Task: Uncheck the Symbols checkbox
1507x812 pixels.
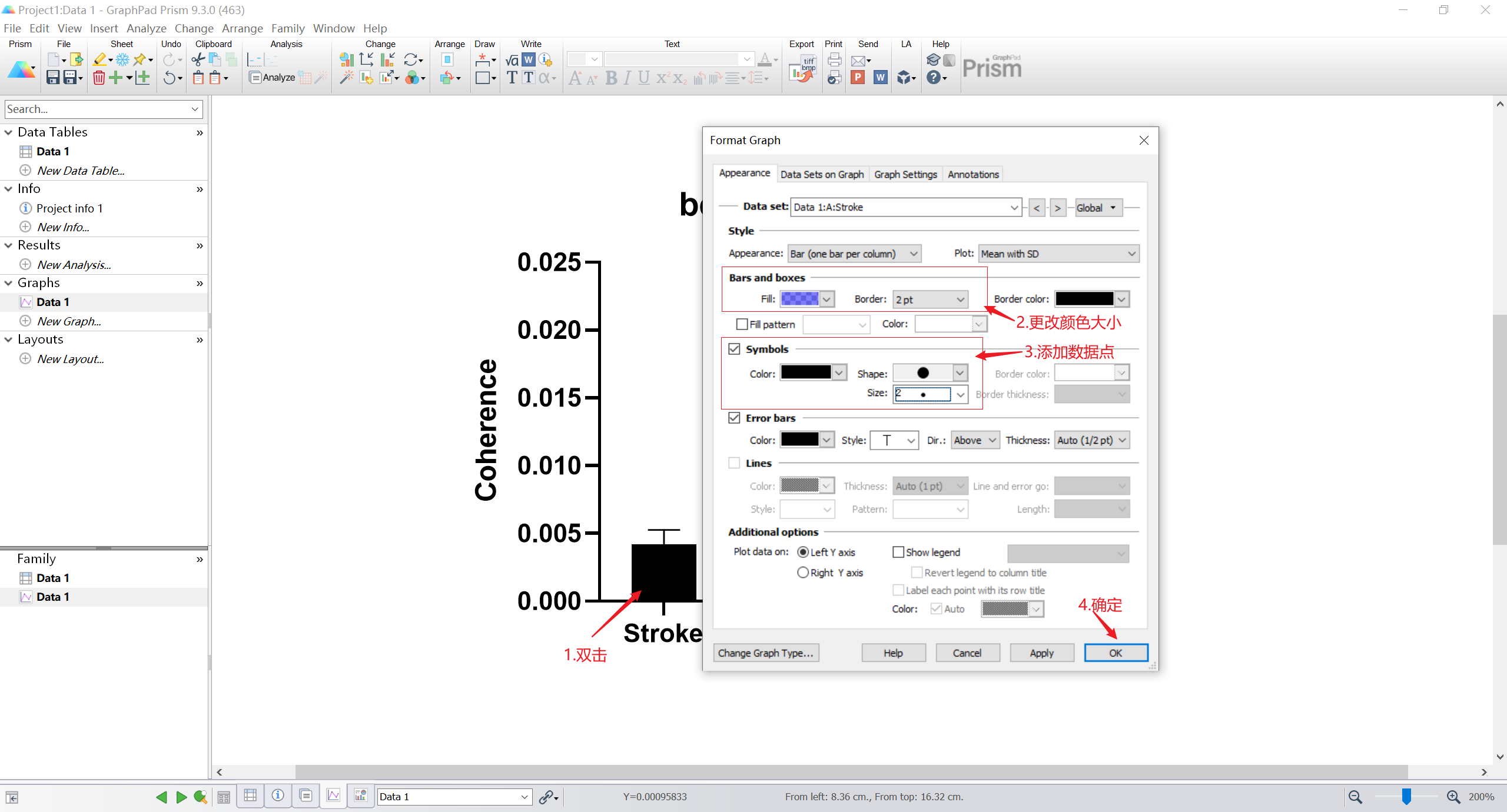Action: [x=734, y=349]
